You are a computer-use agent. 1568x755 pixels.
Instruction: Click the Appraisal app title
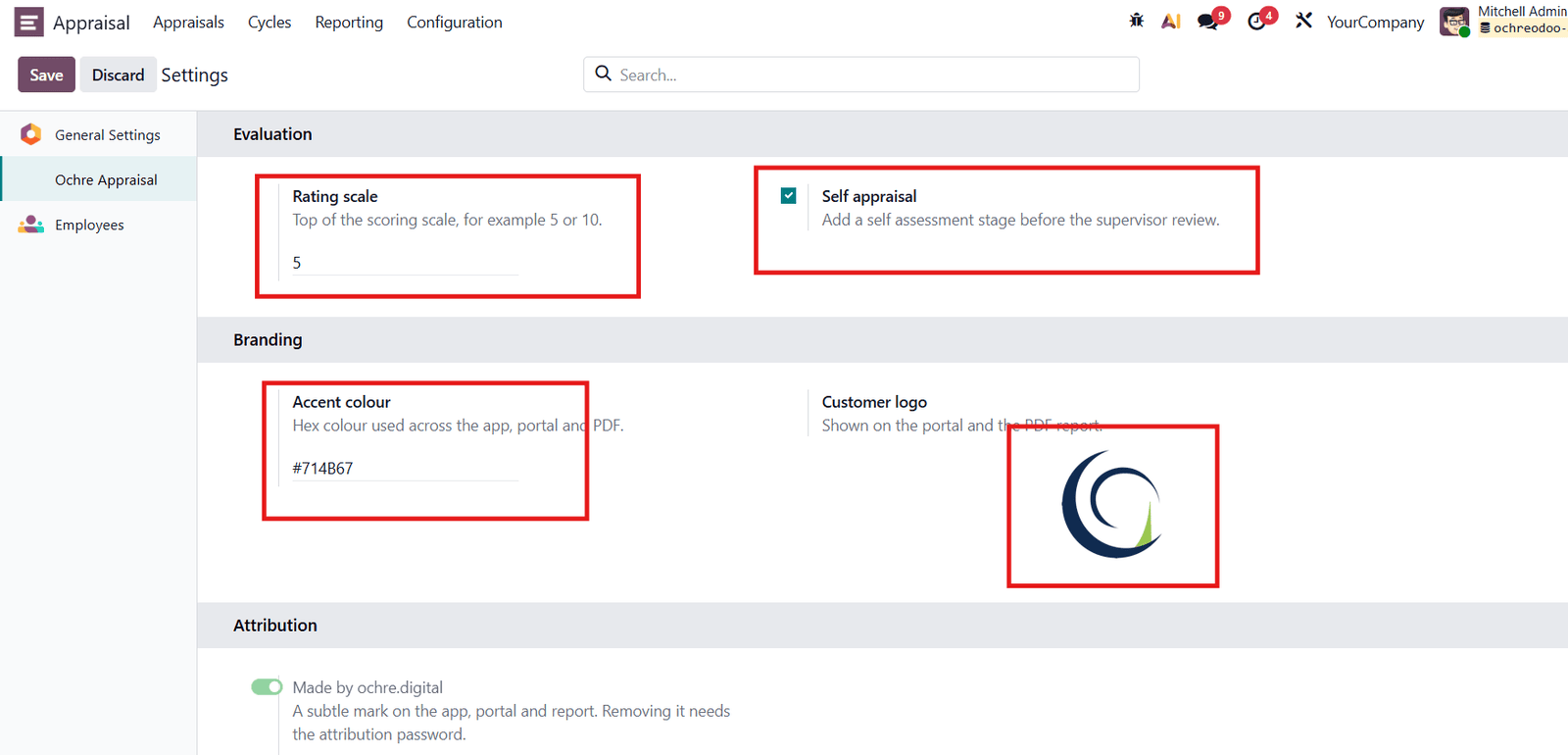[91, 23]
